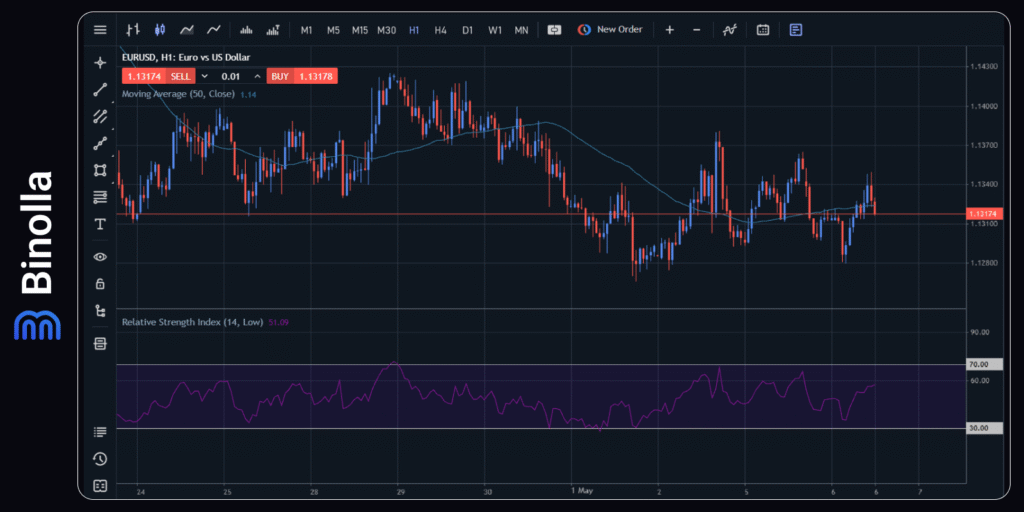Toggle the drawings lock icon
Image resolution: width=1024 pixels, height=512 pixels.
(100, 284)
